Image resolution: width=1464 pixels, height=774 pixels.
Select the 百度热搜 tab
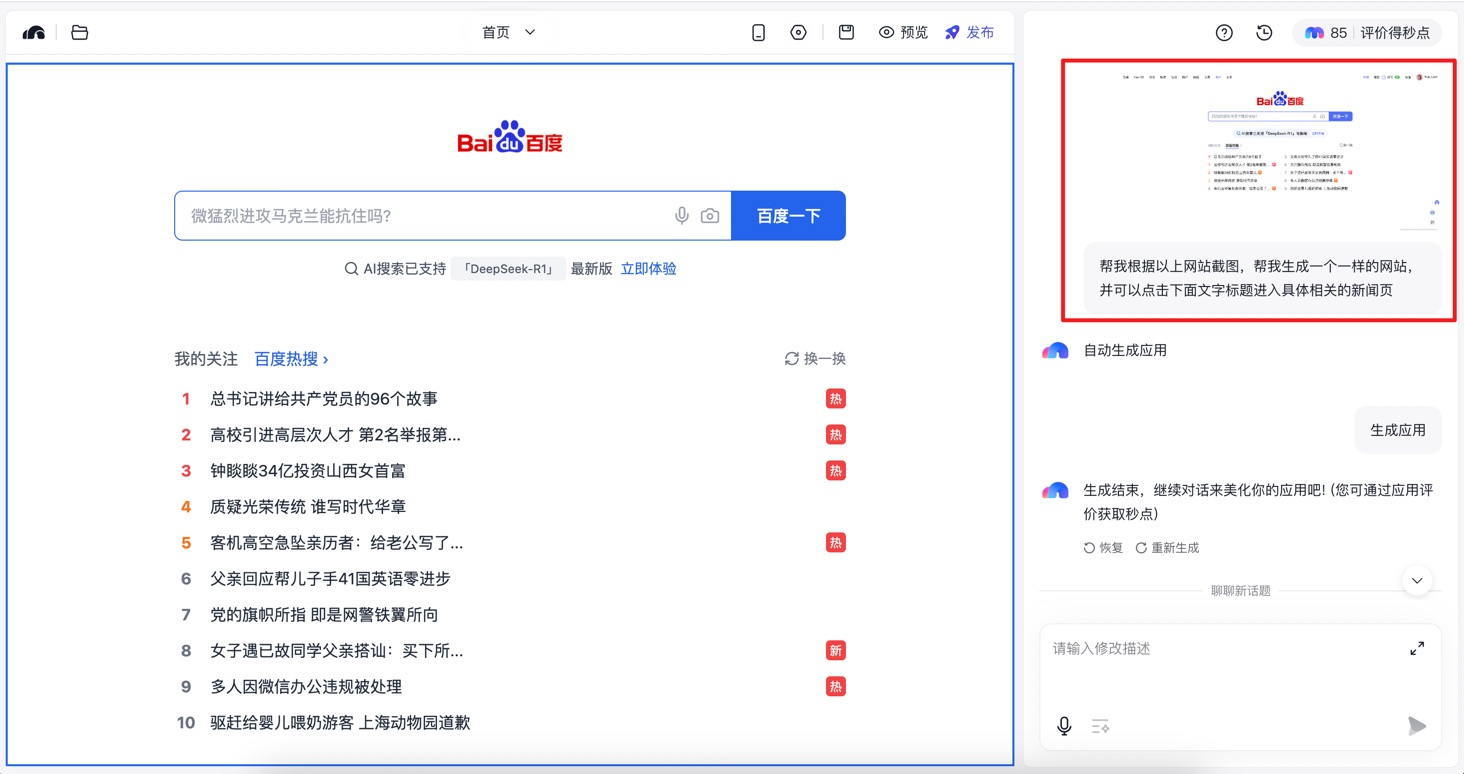[x=291, y=359]
